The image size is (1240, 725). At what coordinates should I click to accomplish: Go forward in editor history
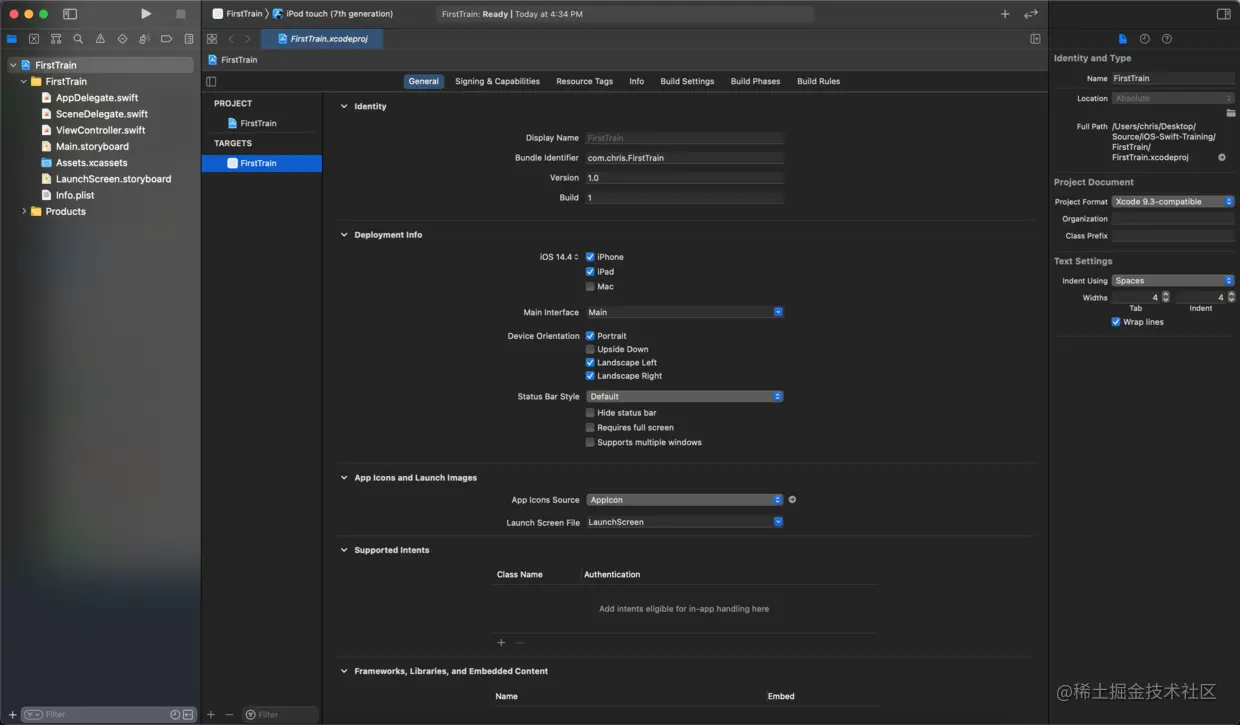tap(248, 39)
